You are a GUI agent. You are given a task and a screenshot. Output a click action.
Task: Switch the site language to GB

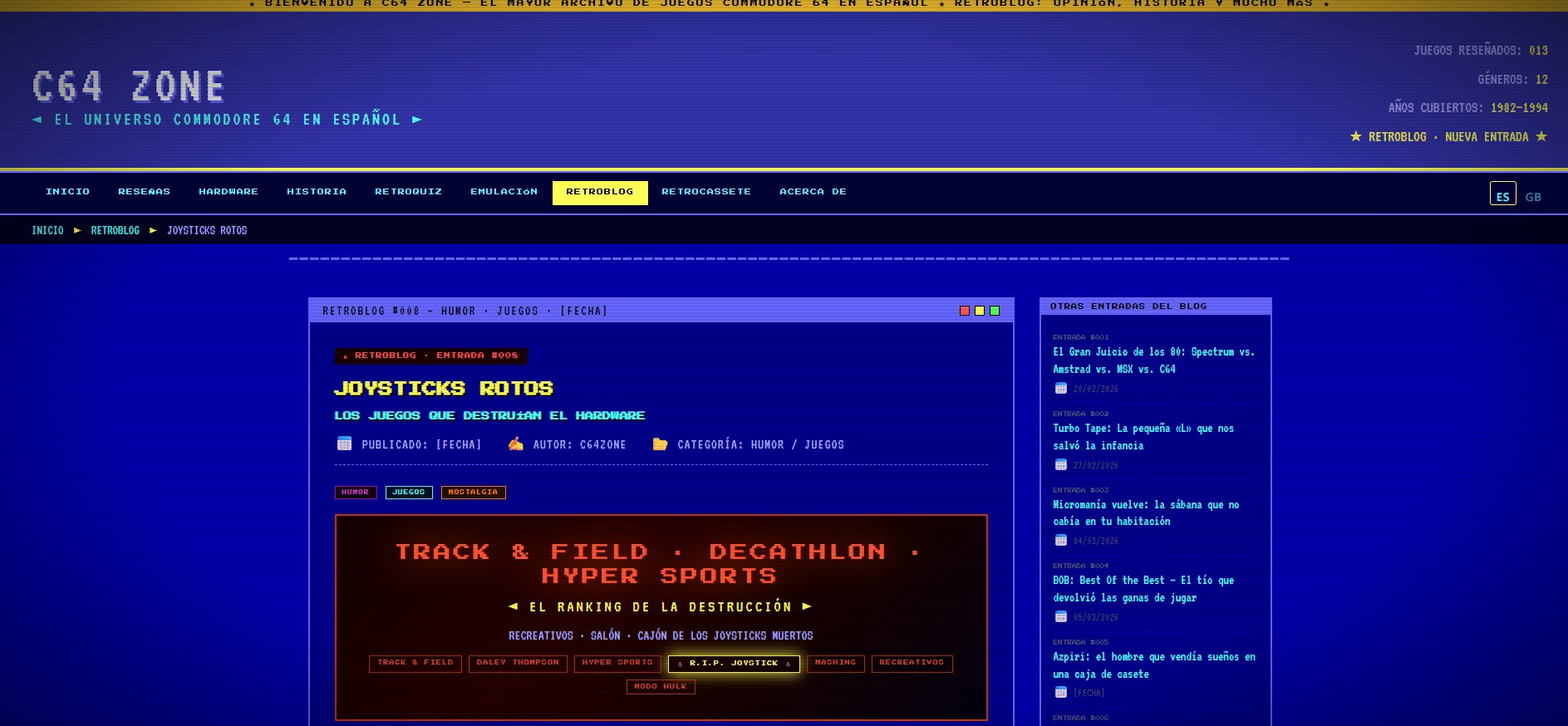tap(1533, 197)
